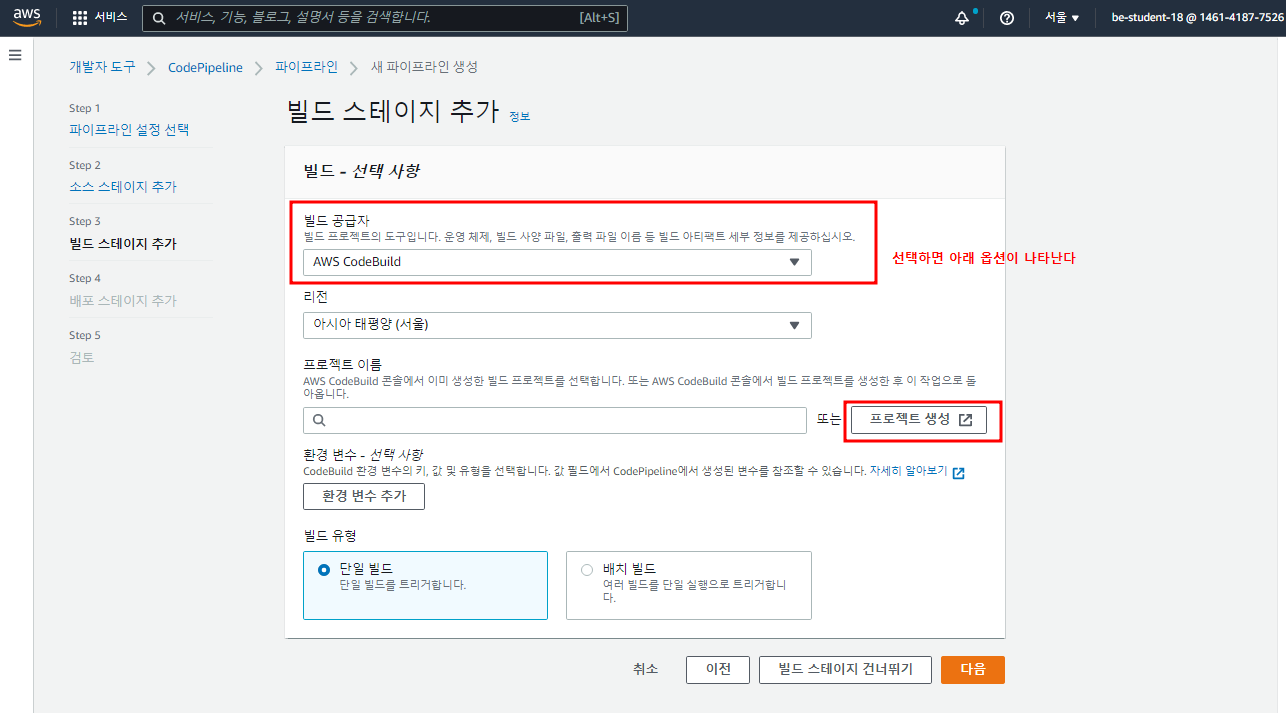Select Step 3 빌드 스테이지 추가
This screenshot has height=713, width=1286.
[x=123, y=244]
